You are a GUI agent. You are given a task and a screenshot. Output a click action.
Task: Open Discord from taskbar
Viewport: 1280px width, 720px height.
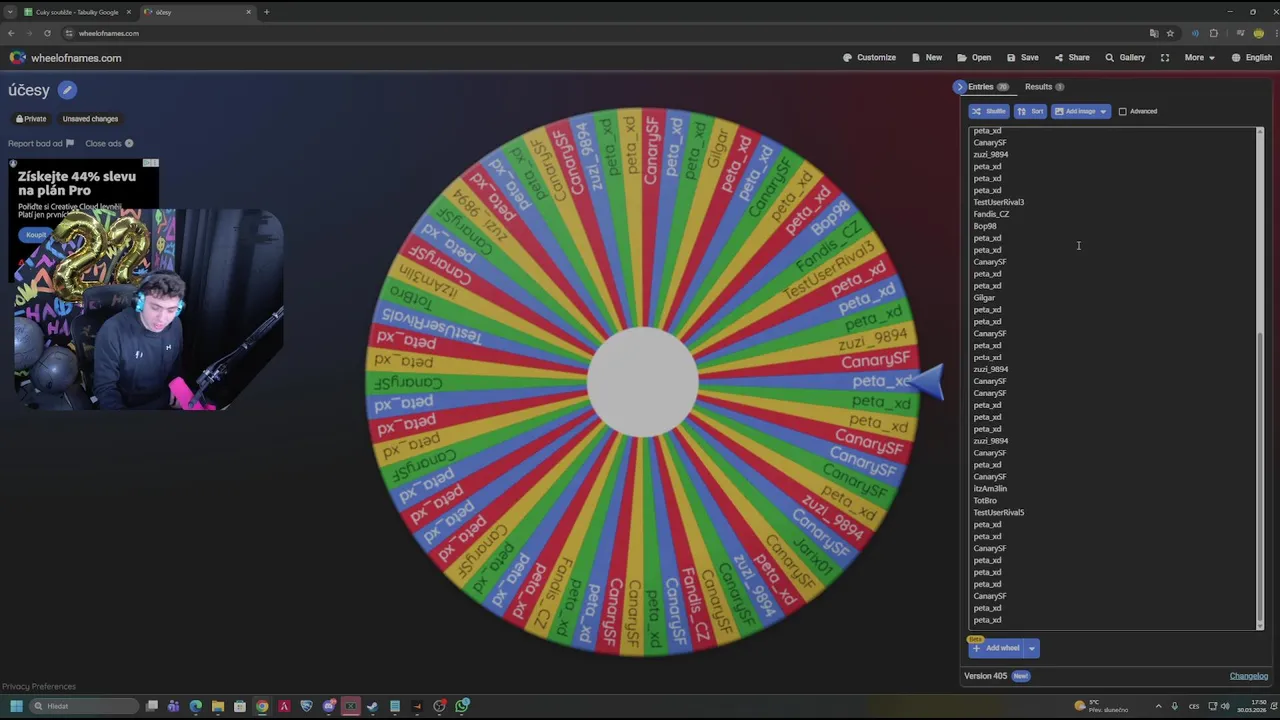[x=328, y=706]
